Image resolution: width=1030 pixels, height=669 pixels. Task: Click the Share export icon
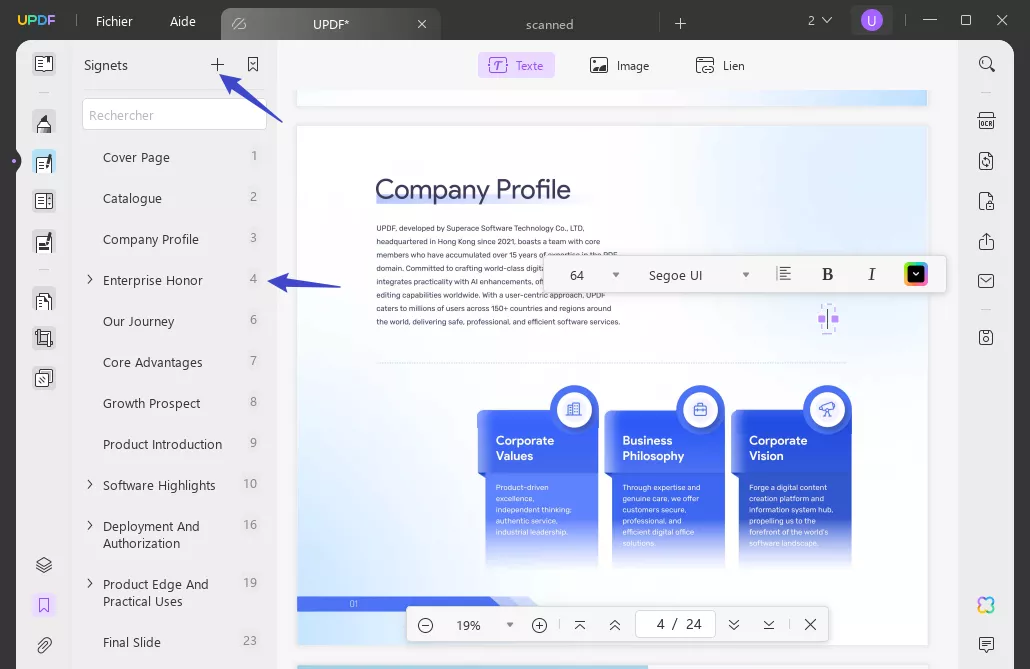point(987,241)
